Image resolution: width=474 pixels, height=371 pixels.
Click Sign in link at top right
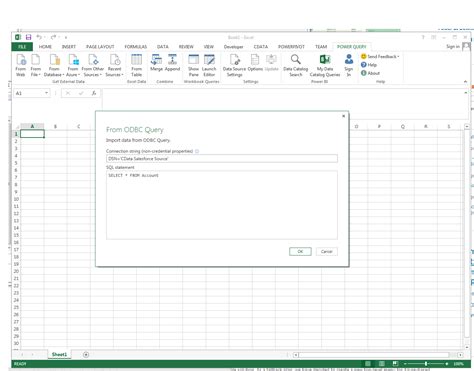point(453,46)
